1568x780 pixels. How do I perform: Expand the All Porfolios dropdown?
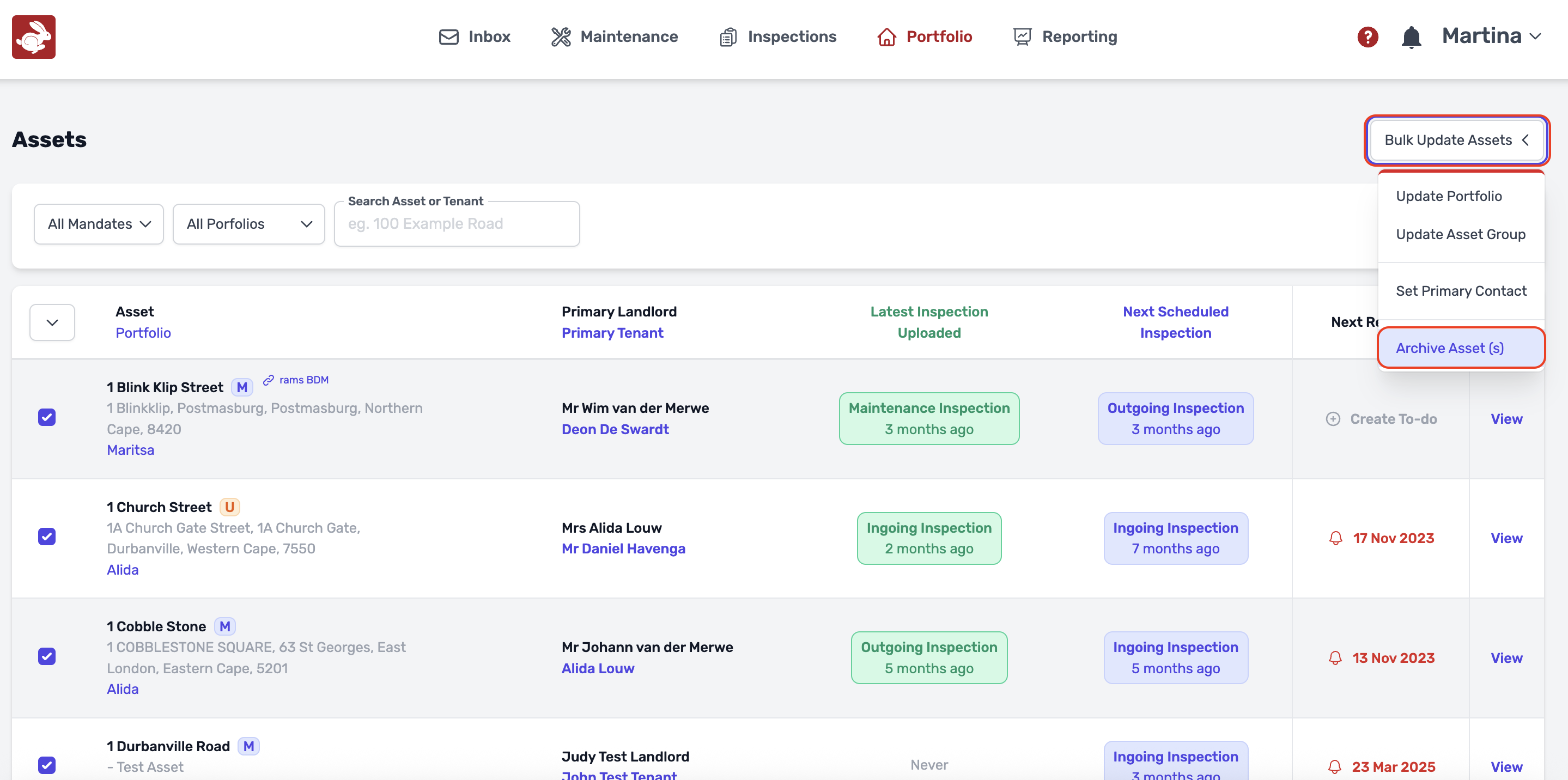(248, 224)
